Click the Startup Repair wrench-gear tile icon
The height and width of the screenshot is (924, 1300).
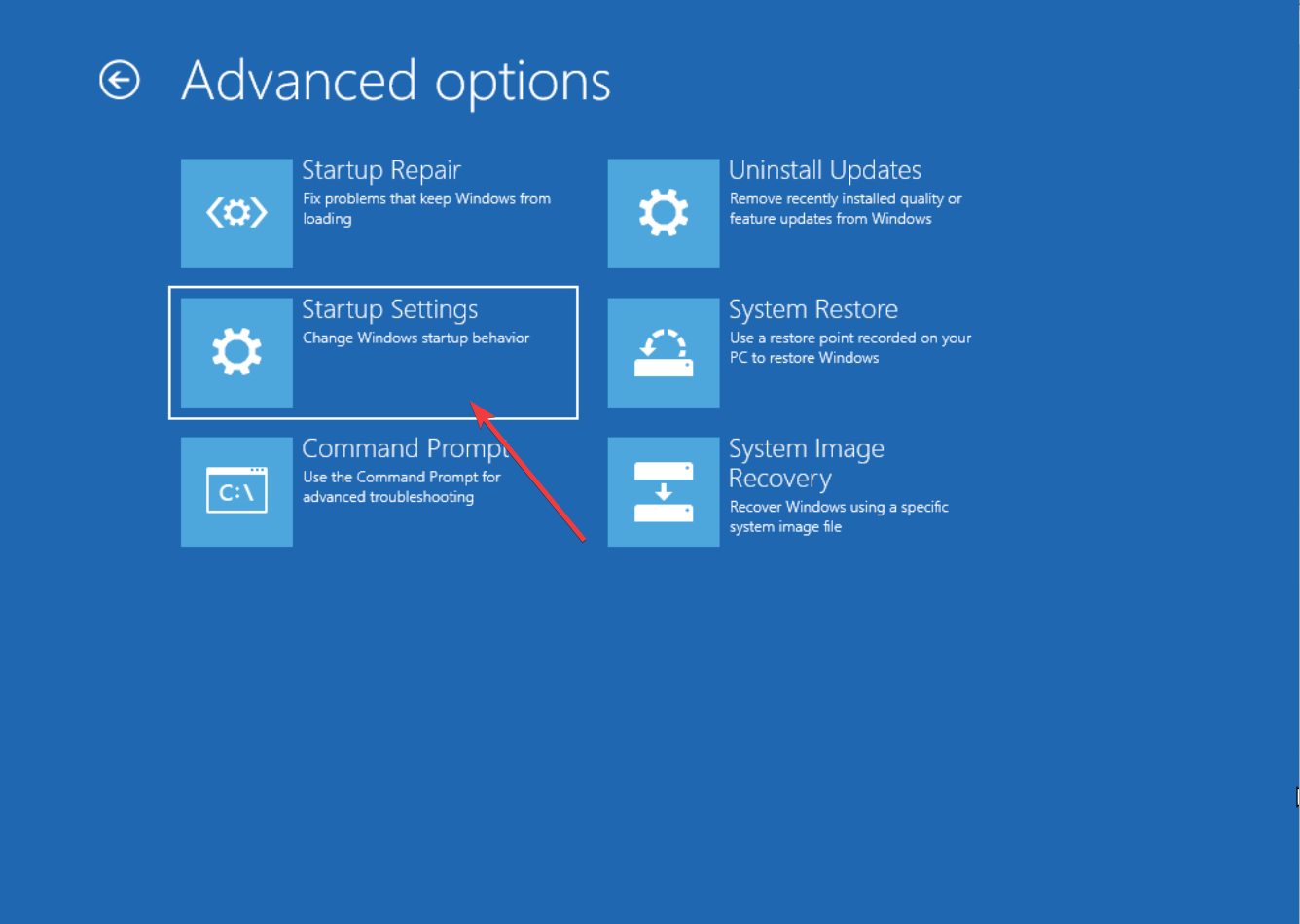236,213
